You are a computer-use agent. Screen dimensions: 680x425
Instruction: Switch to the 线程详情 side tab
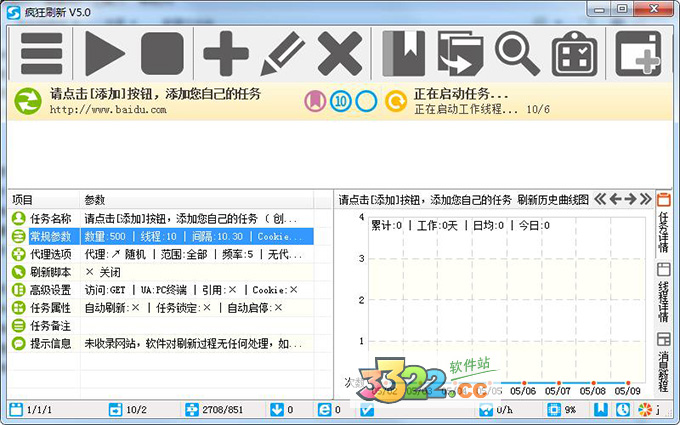[x=664, y=293]
